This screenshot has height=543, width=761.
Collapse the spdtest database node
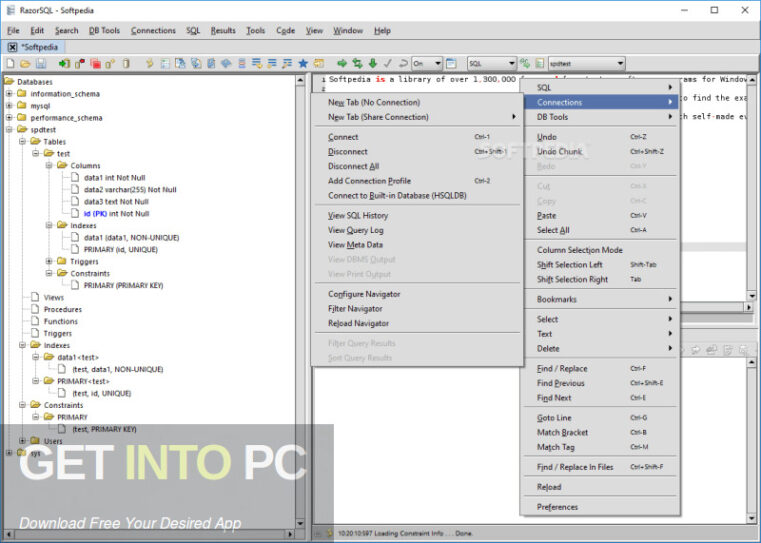[9, 130]
